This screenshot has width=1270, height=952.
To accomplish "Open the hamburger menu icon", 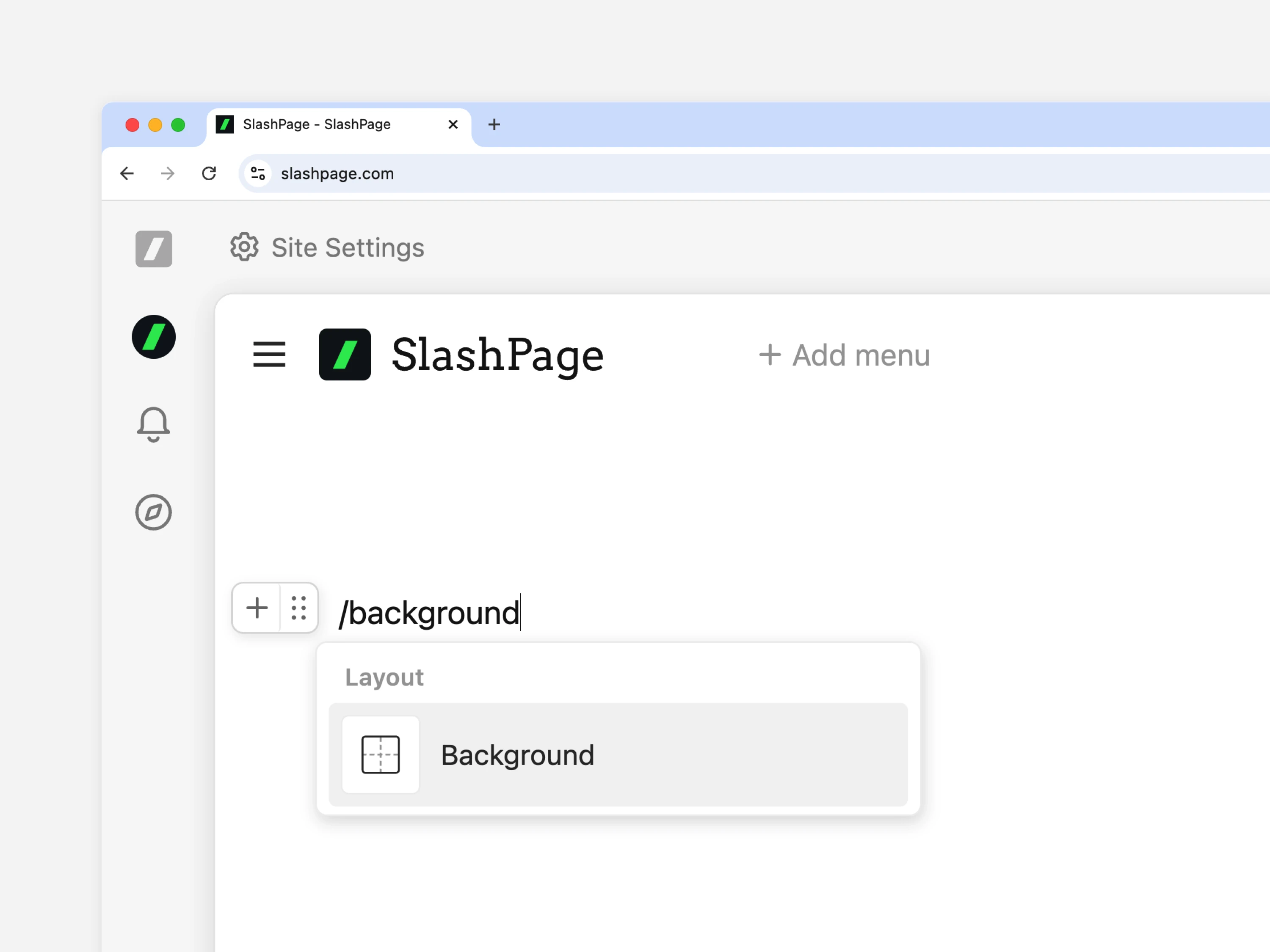I will 269,354.
